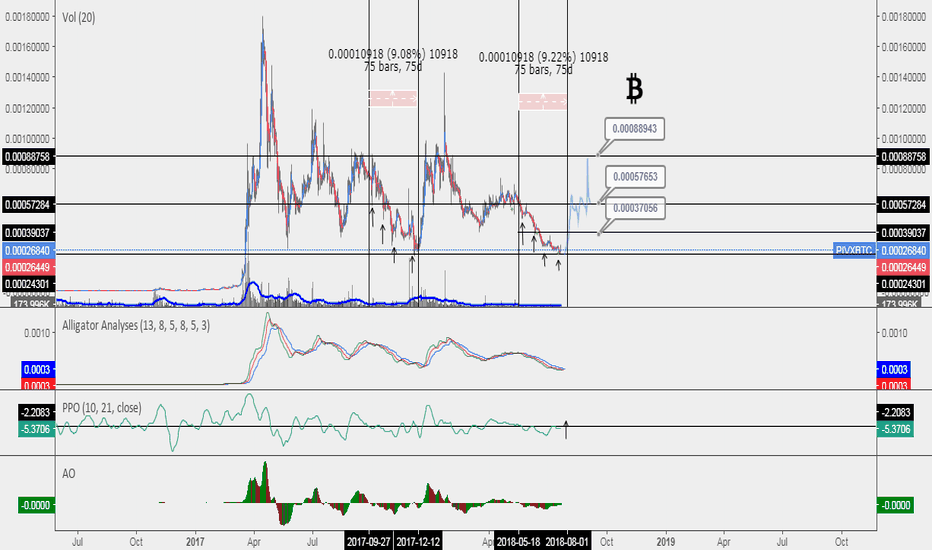Click the blue 0.0003 Alligator value on the left axis
The image size is (932, 550).
click(37, 369)
